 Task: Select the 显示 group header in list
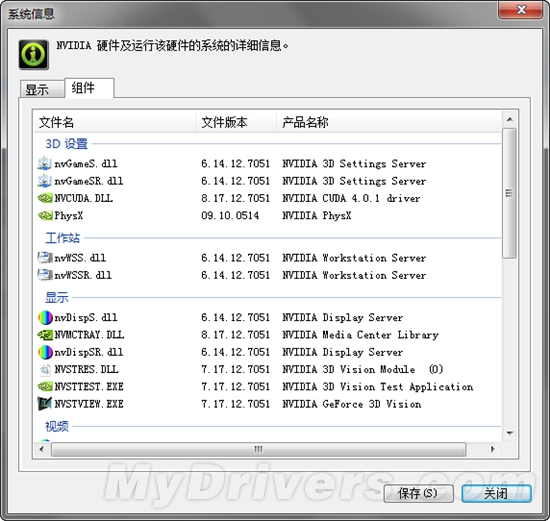(57, 298)
